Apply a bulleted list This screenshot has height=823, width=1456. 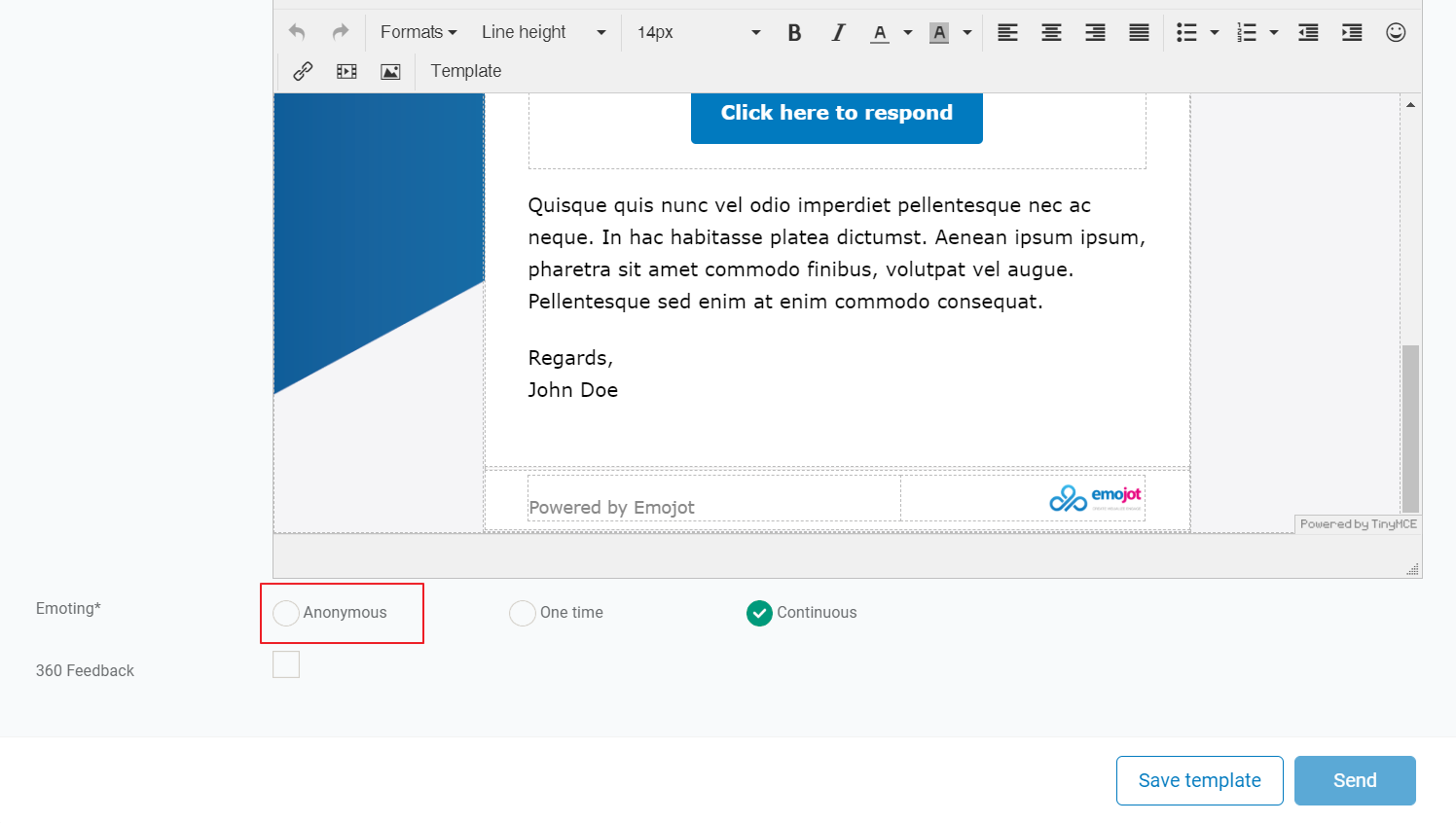click(1188, 31)
